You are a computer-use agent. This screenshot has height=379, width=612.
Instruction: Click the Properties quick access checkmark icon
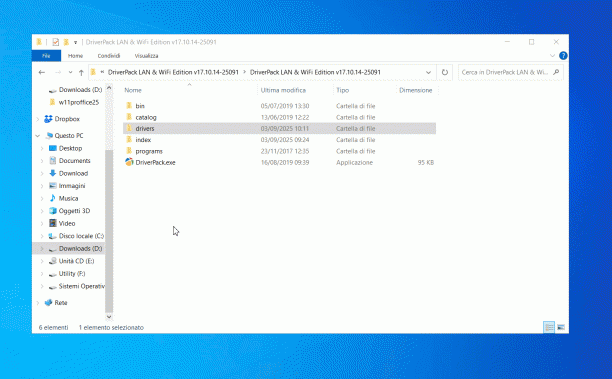55,42
